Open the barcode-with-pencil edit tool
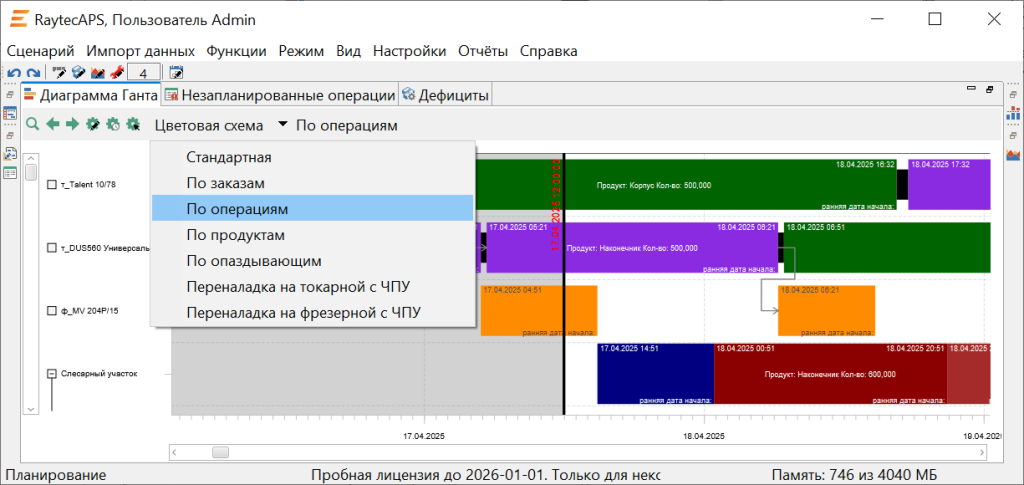 tap(59, 72)
